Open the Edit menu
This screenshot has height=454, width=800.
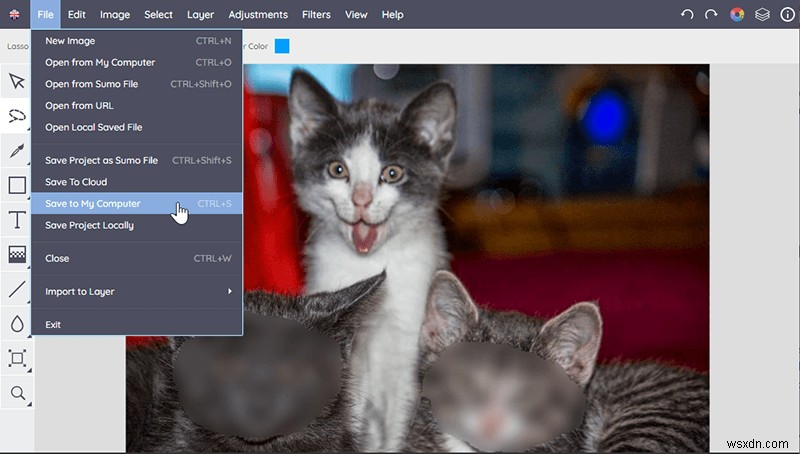[77, 15]
